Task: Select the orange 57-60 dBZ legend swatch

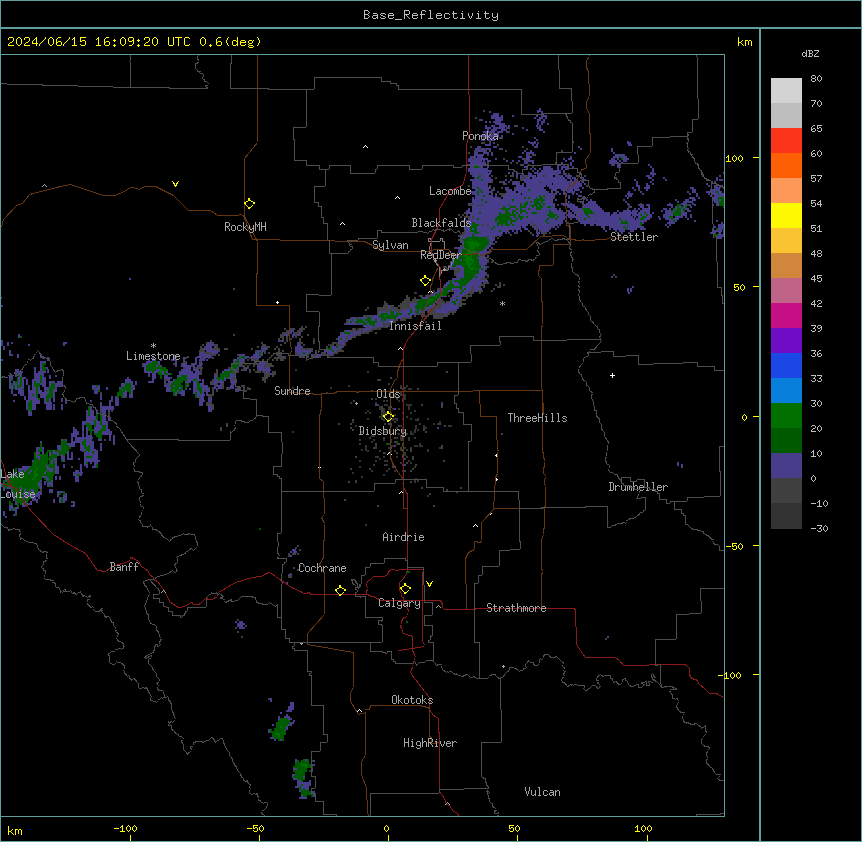Action: (x=786, y=165)
